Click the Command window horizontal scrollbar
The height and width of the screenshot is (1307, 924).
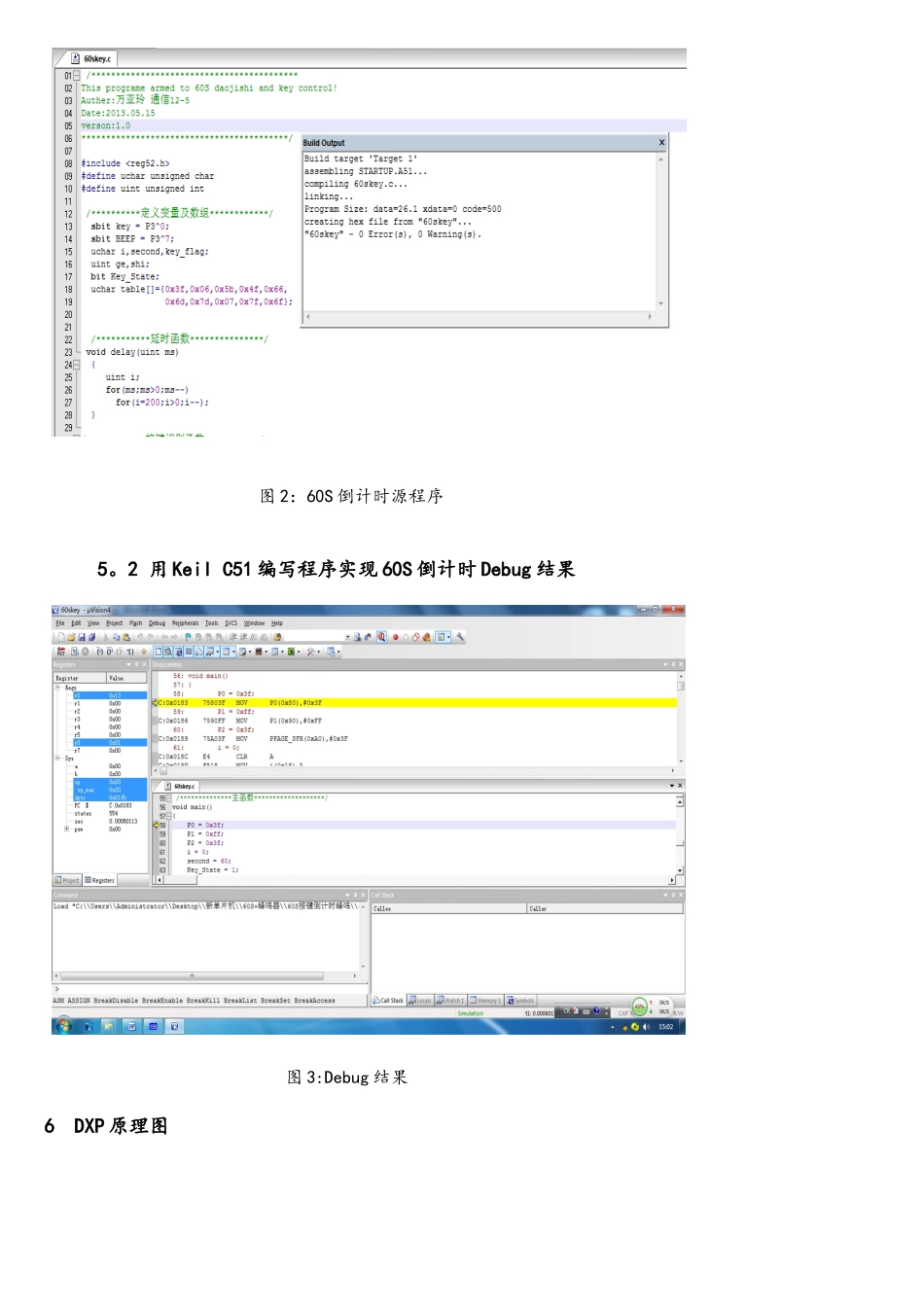click(206, 974)
